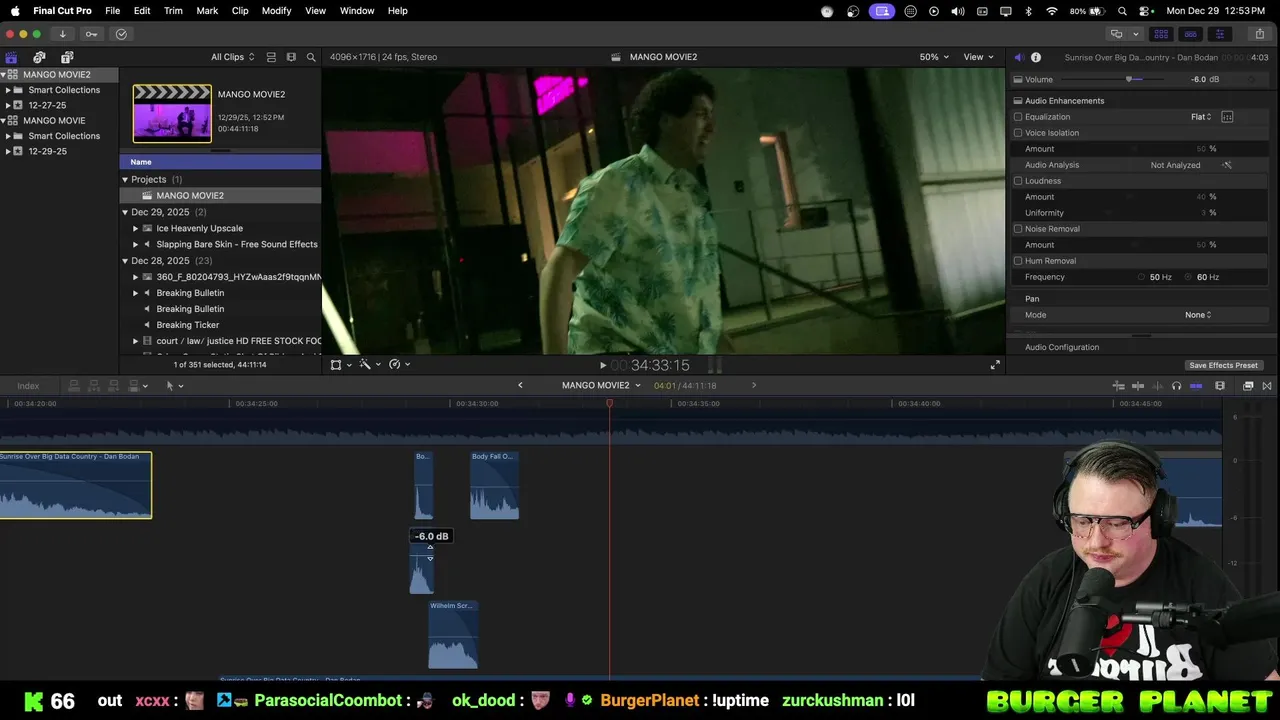Open macOS Spotlight search in menu bar
Screen dimensions: 1280x720
1122,11
